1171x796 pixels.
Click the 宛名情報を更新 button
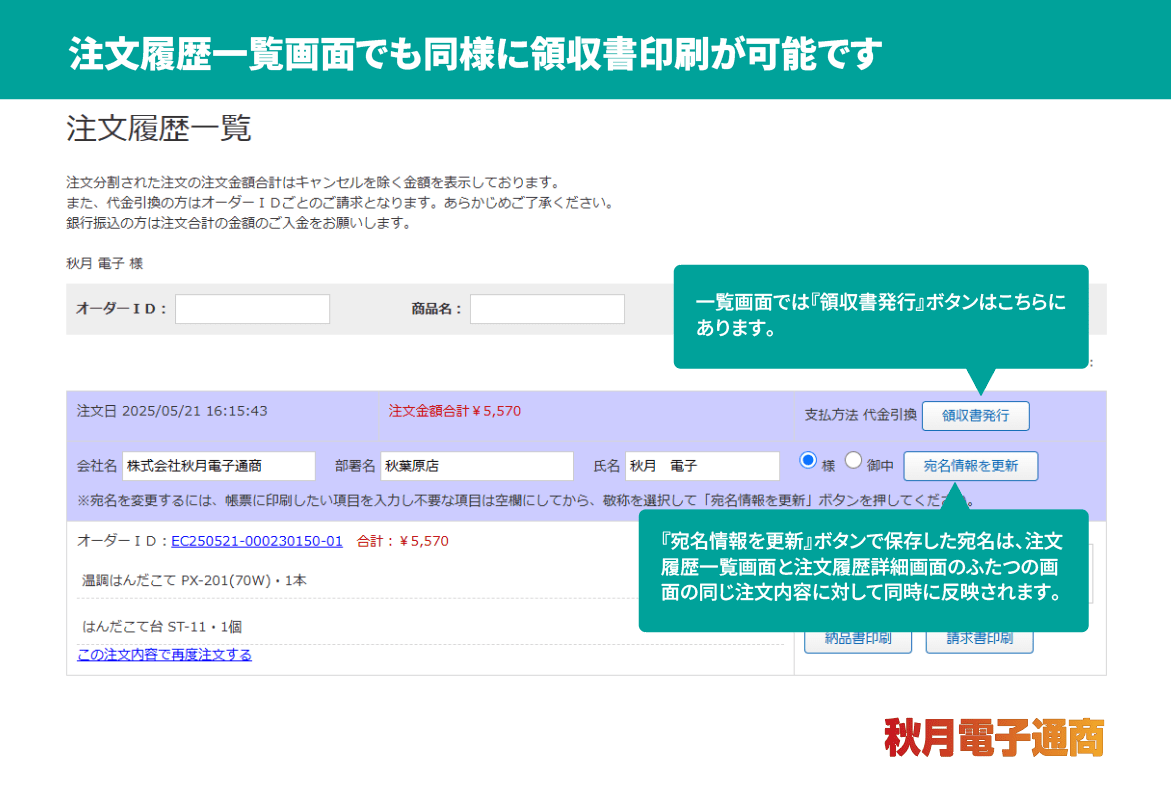[x=970, y=466]
